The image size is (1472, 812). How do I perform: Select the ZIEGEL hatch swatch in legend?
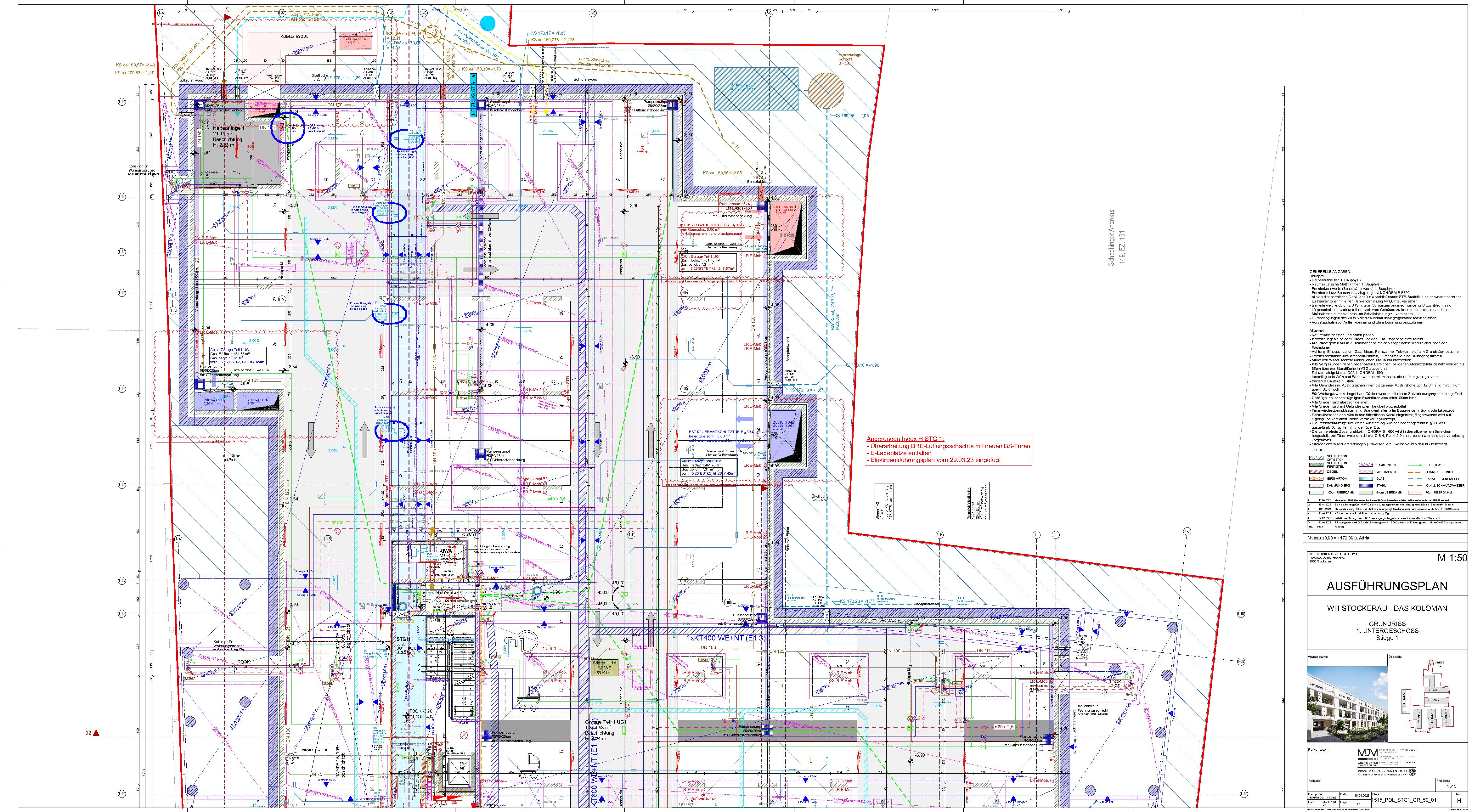(1317, 471)
